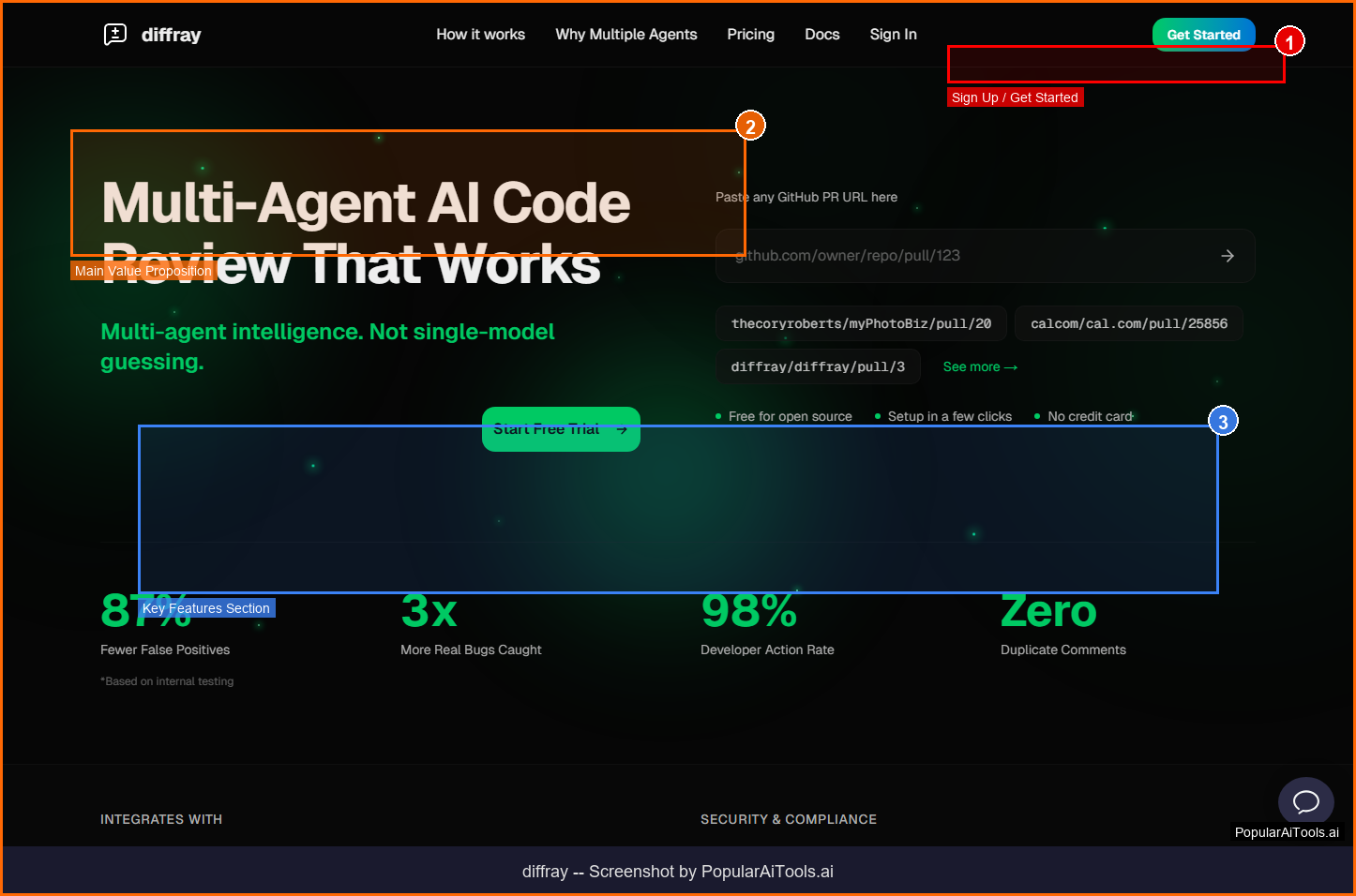Expand examples via See more link
1356x896 pixels.
(x=980, y=366)
